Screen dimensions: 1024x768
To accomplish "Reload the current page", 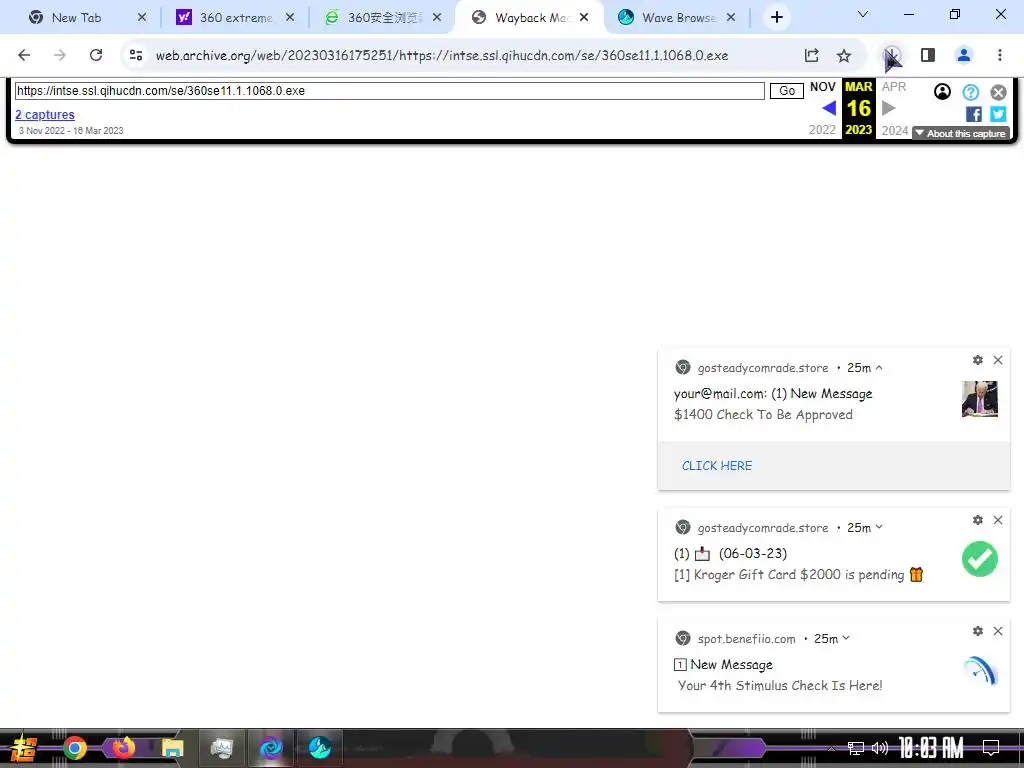I will click(x=96, y=56).
